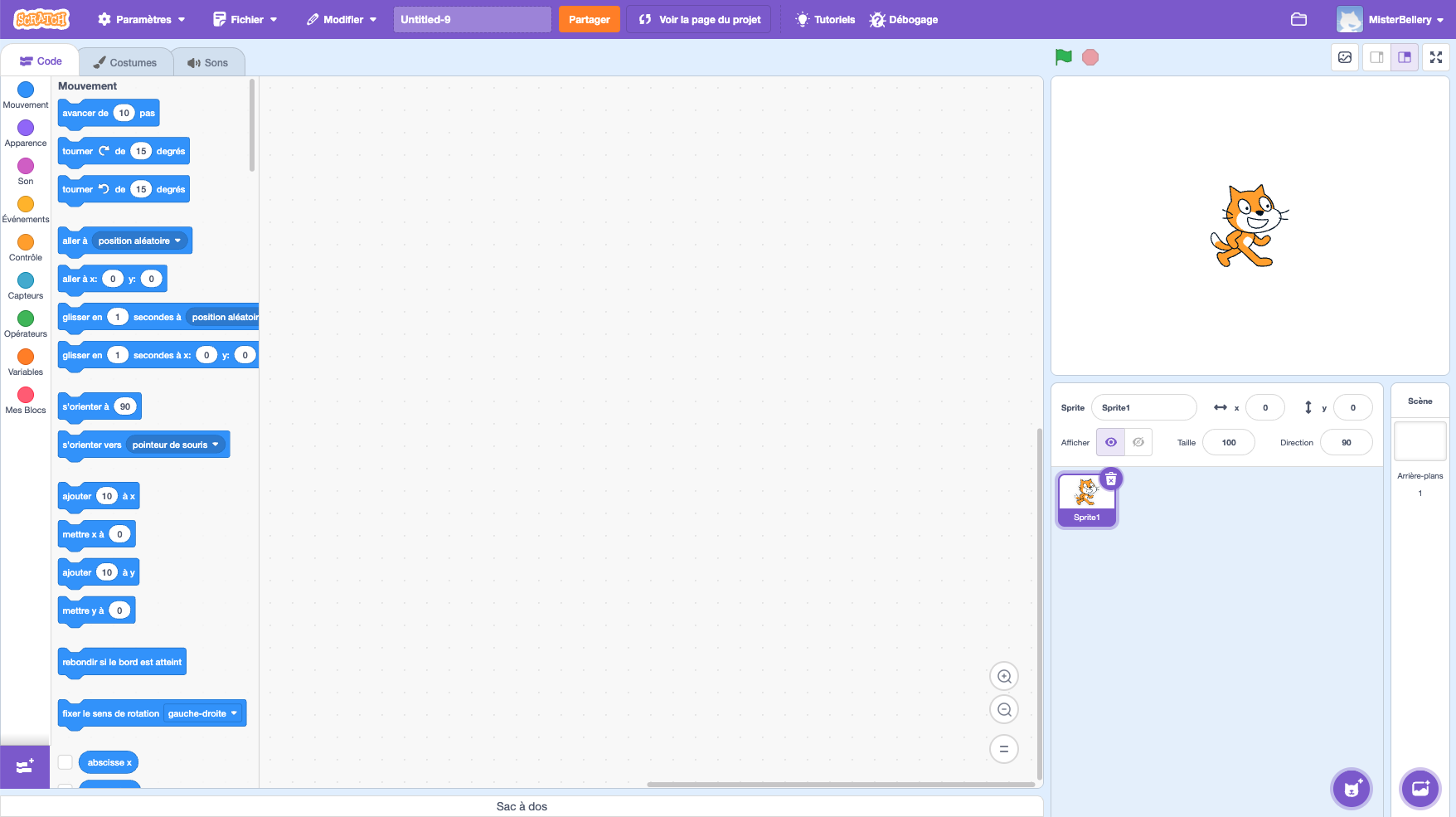Open the My Stuff folder icon

[x=1298, y=19]
